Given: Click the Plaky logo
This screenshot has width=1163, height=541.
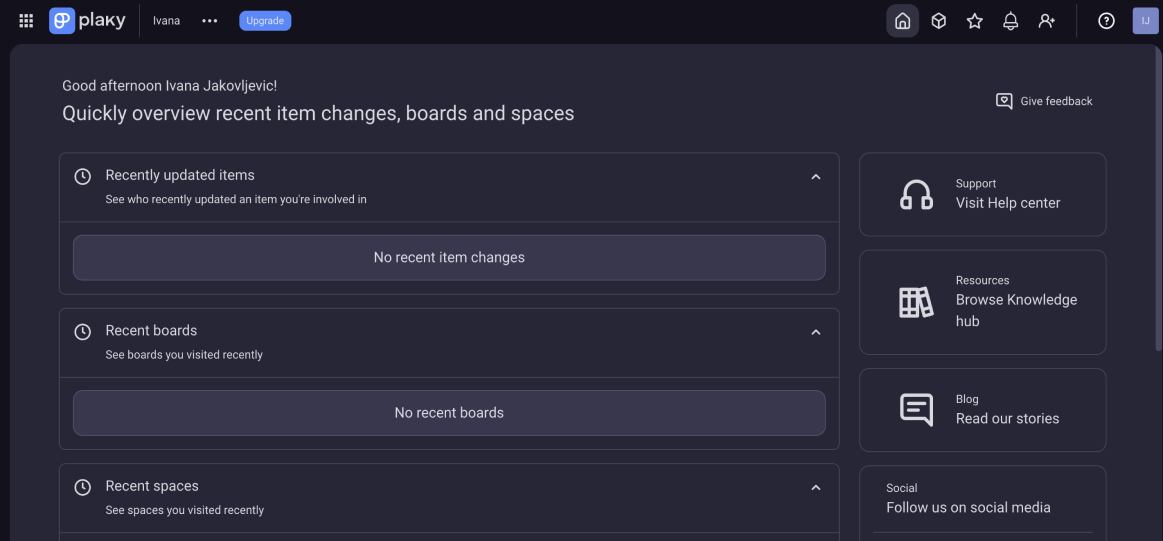Looking at the screenshot, I should (88, 21).
